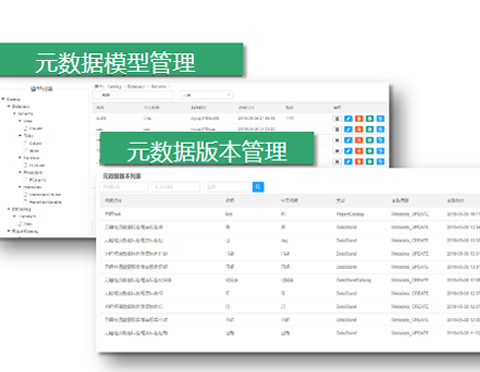
Task: Click the Catalog breadcrumb link
Action: 114,86
